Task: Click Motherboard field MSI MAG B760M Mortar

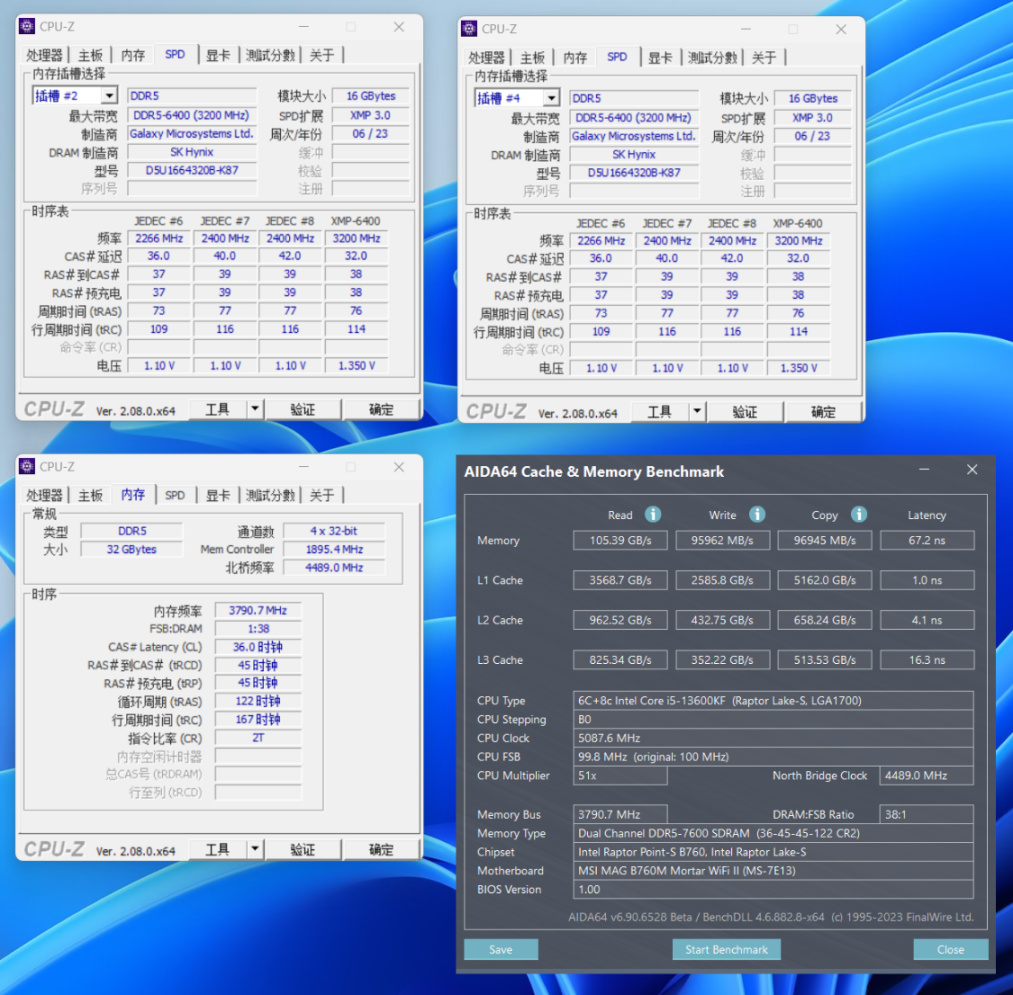Action: (773, 871)
